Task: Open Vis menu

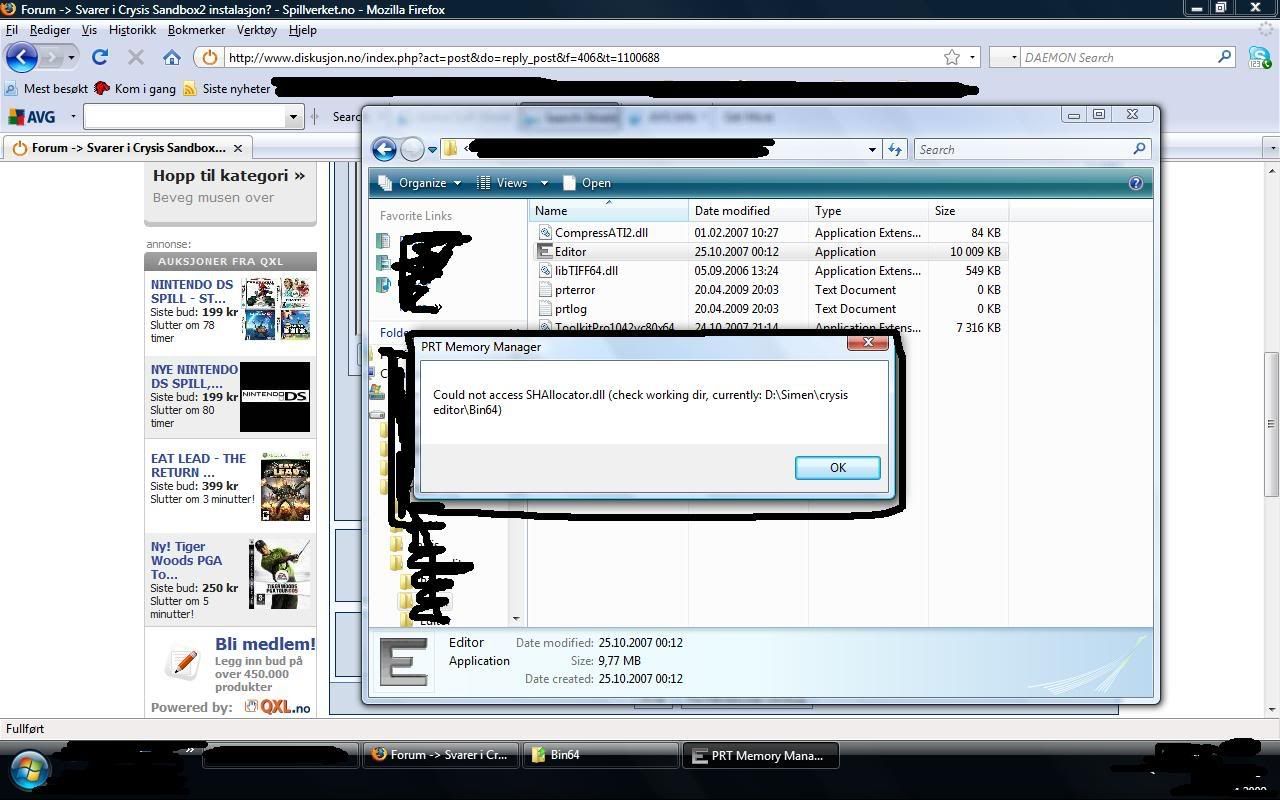Action: coord(89,30)
